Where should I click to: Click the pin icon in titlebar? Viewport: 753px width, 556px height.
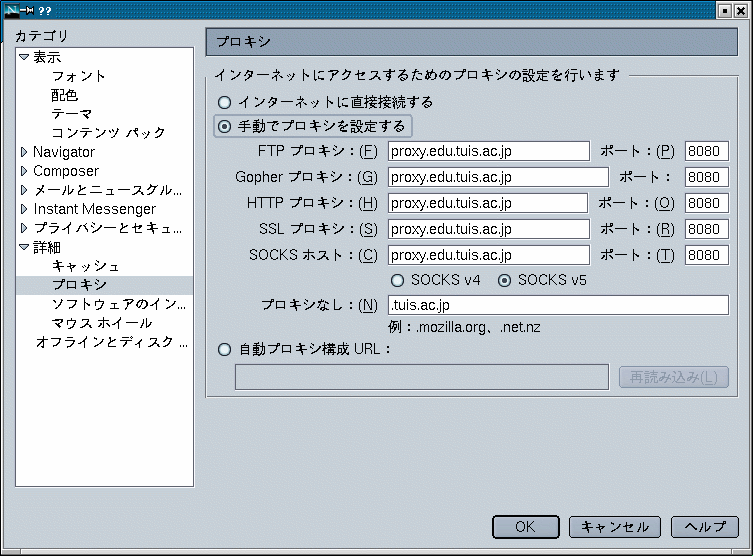(x=28, y=10)
